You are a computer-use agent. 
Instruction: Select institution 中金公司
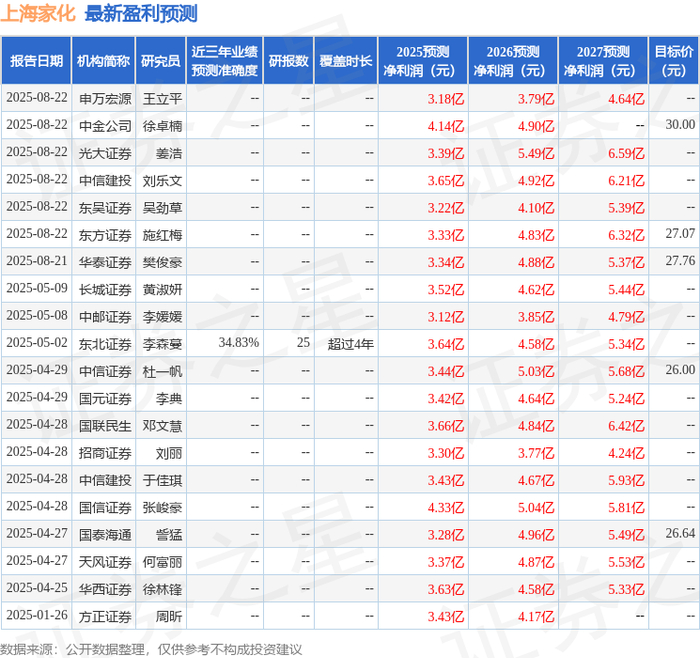[105, 126]
